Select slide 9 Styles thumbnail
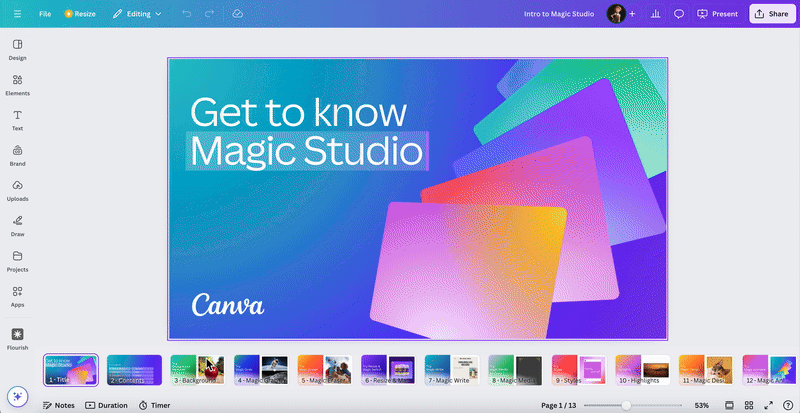The image size is (800, 413). (x=579, y=370)
